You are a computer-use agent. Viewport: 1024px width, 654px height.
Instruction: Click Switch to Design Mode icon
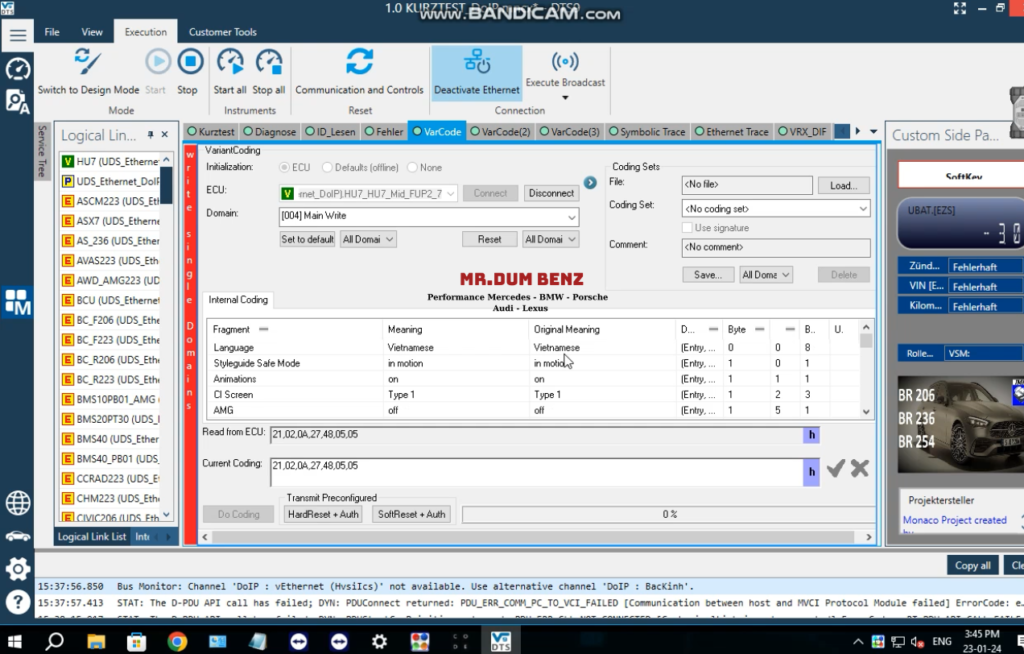(x=88, y=62)
